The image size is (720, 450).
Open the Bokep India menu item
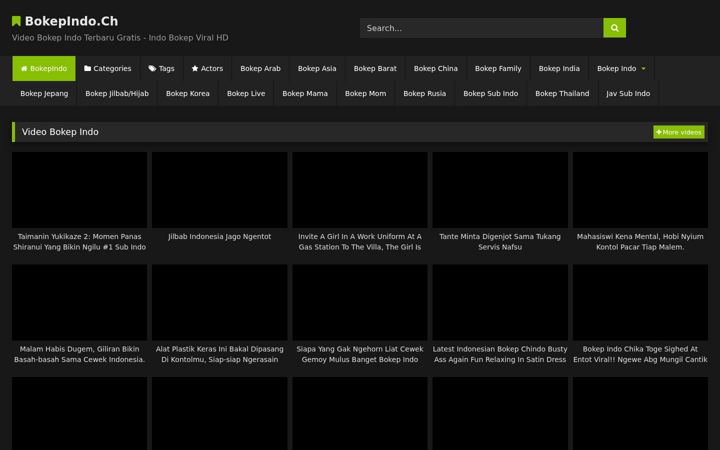[x=559, y=68]
